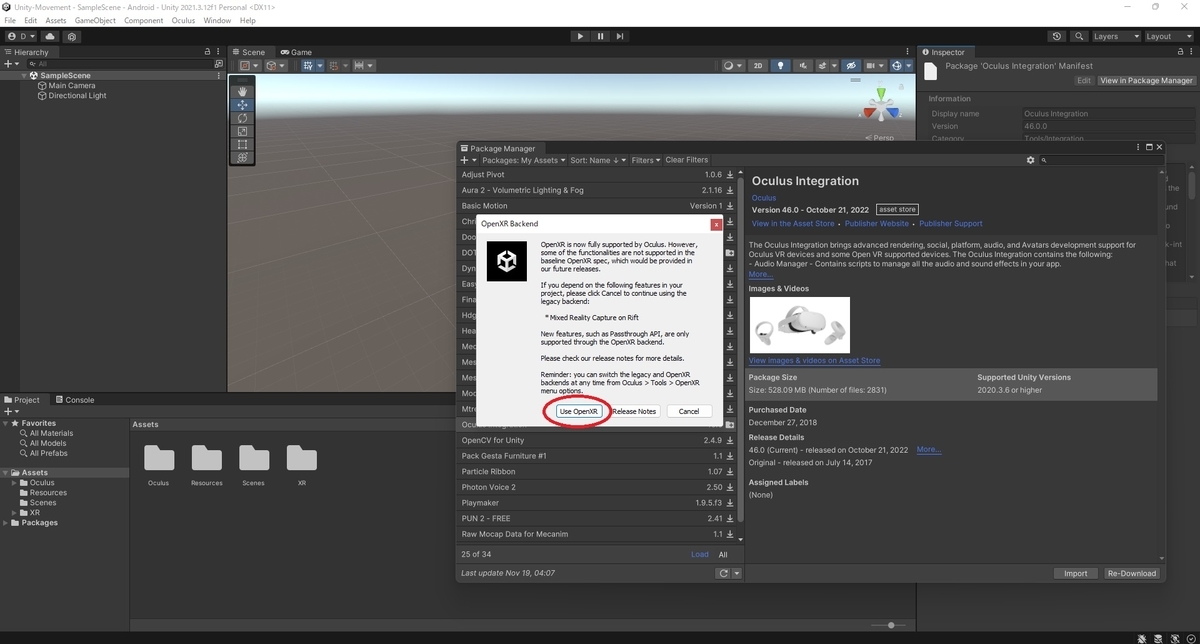
Task: Click View in Package Manager button
Action: click(1146, 80)
